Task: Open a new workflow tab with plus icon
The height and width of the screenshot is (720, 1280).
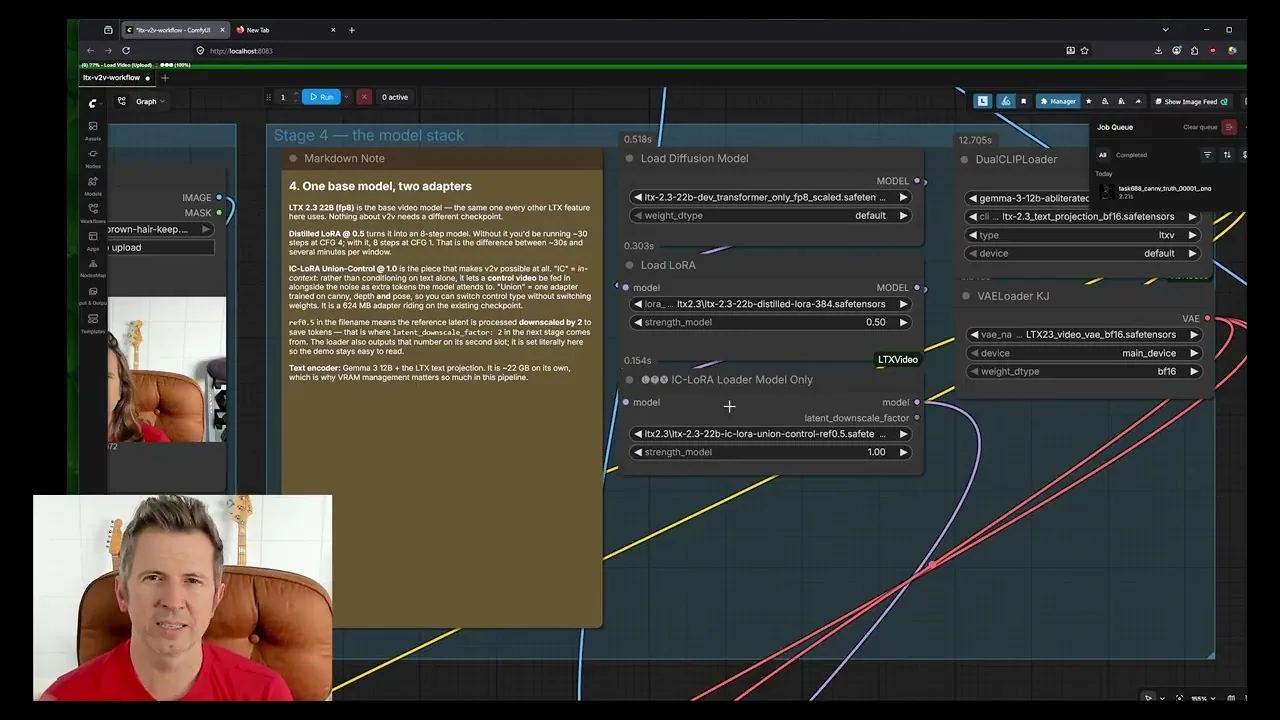Action: pos(165,78)
